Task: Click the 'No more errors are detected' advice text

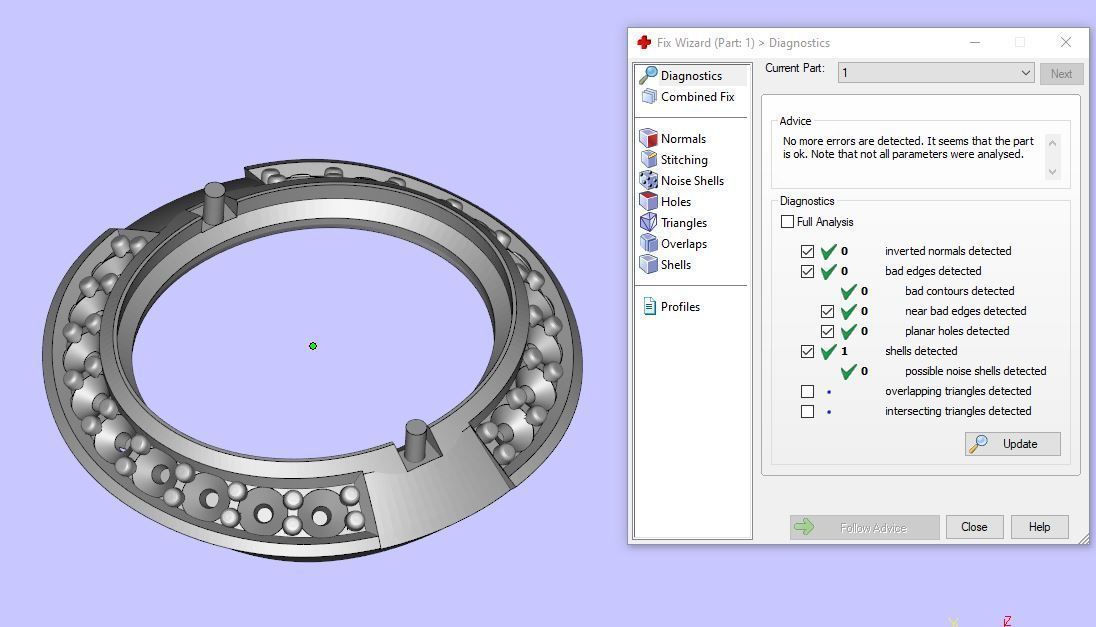Action: 907,147
